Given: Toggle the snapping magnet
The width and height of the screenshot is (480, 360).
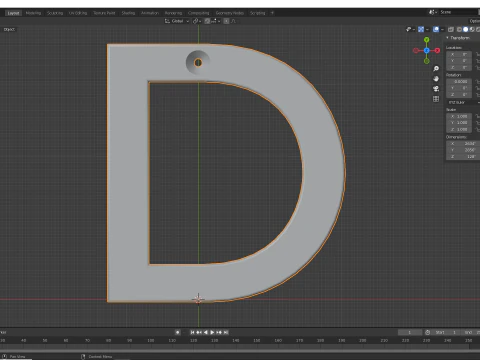Looking at the screenshot, I should 207,21.
